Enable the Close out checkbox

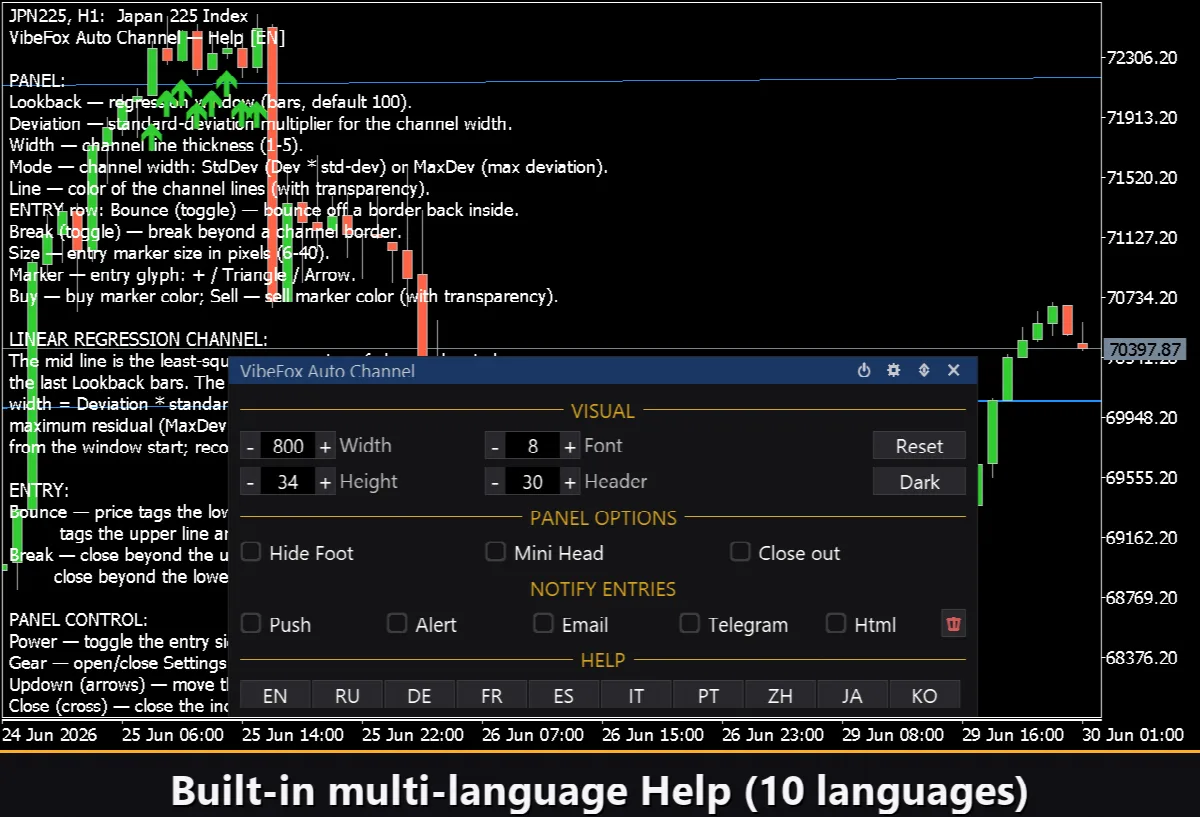pyautogui.click(x=740, y=552)
